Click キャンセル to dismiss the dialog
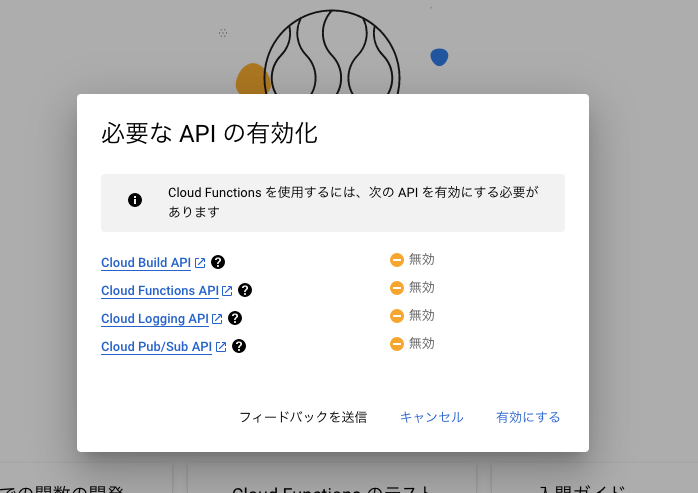698x493 pixels. [x=431, y=417]
